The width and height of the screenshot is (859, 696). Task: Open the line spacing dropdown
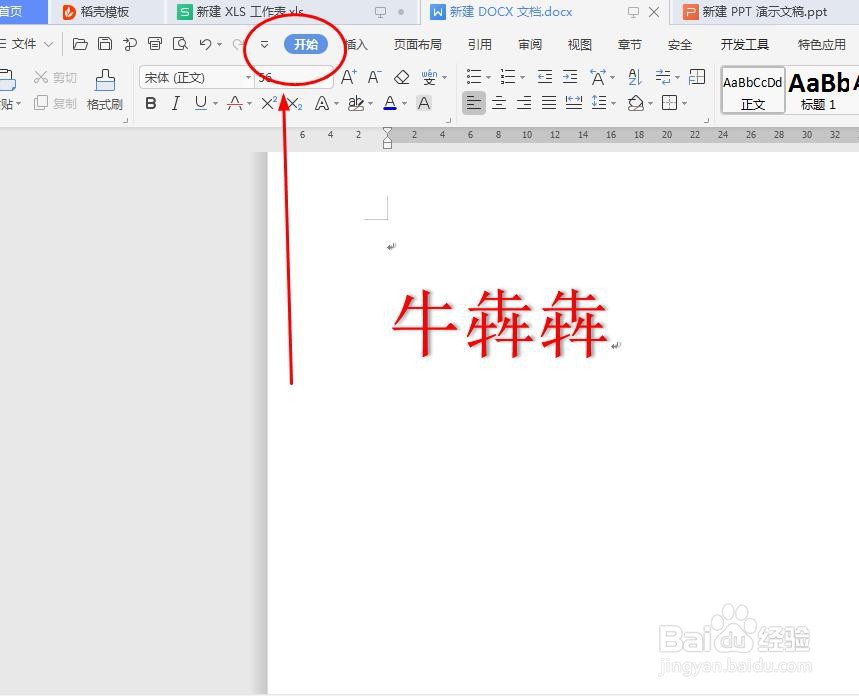pos(613,102)
